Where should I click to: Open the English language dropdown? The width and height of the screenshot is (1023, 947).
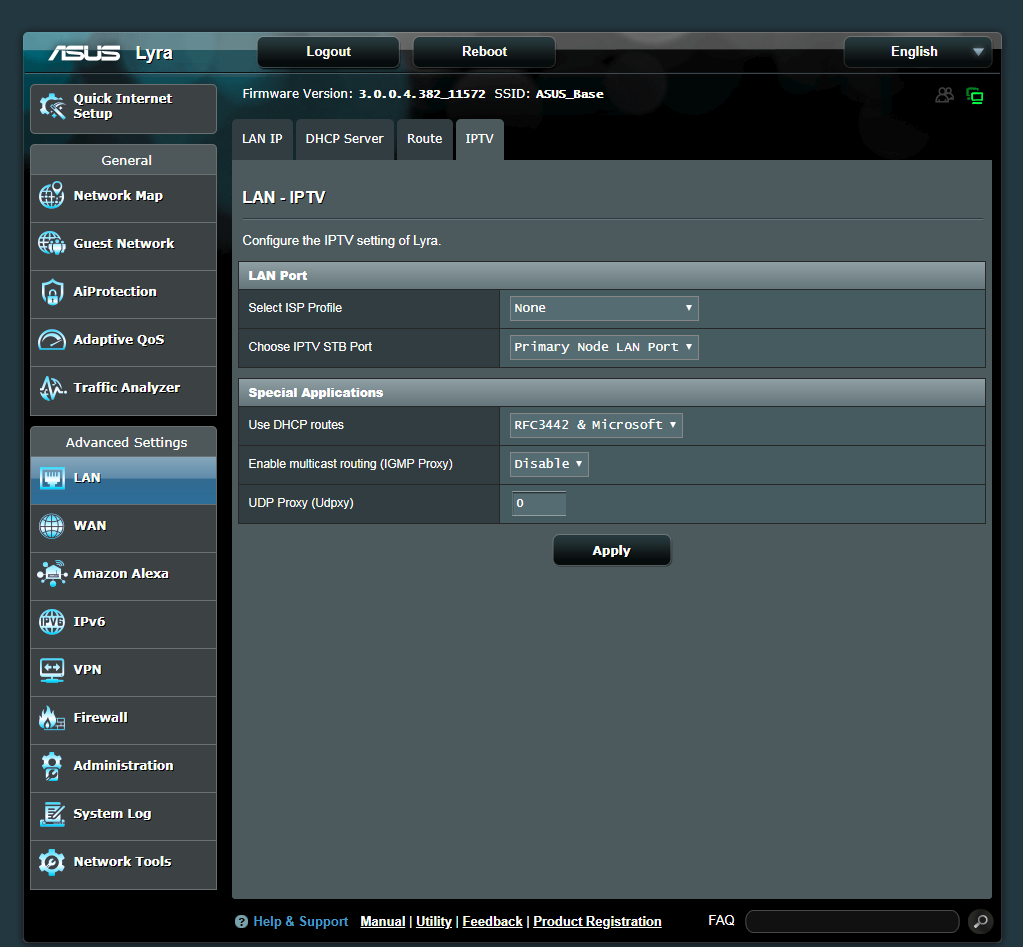point(917,52)
